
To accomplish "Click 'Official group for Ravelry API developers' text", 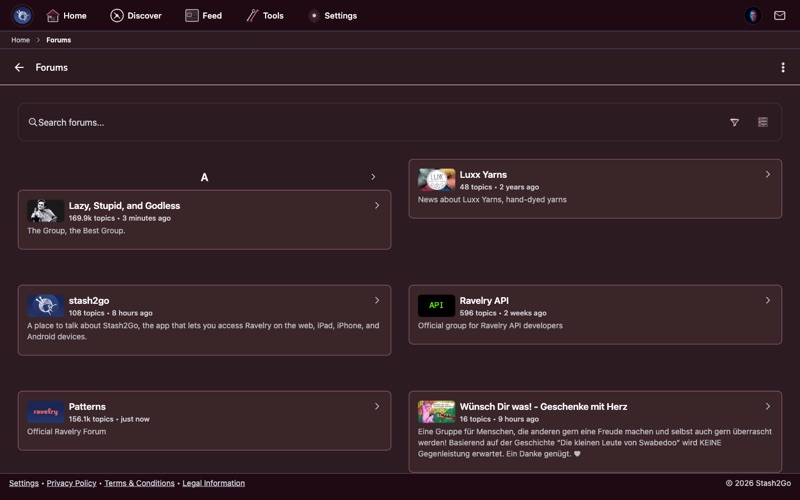I will [490, 326].
